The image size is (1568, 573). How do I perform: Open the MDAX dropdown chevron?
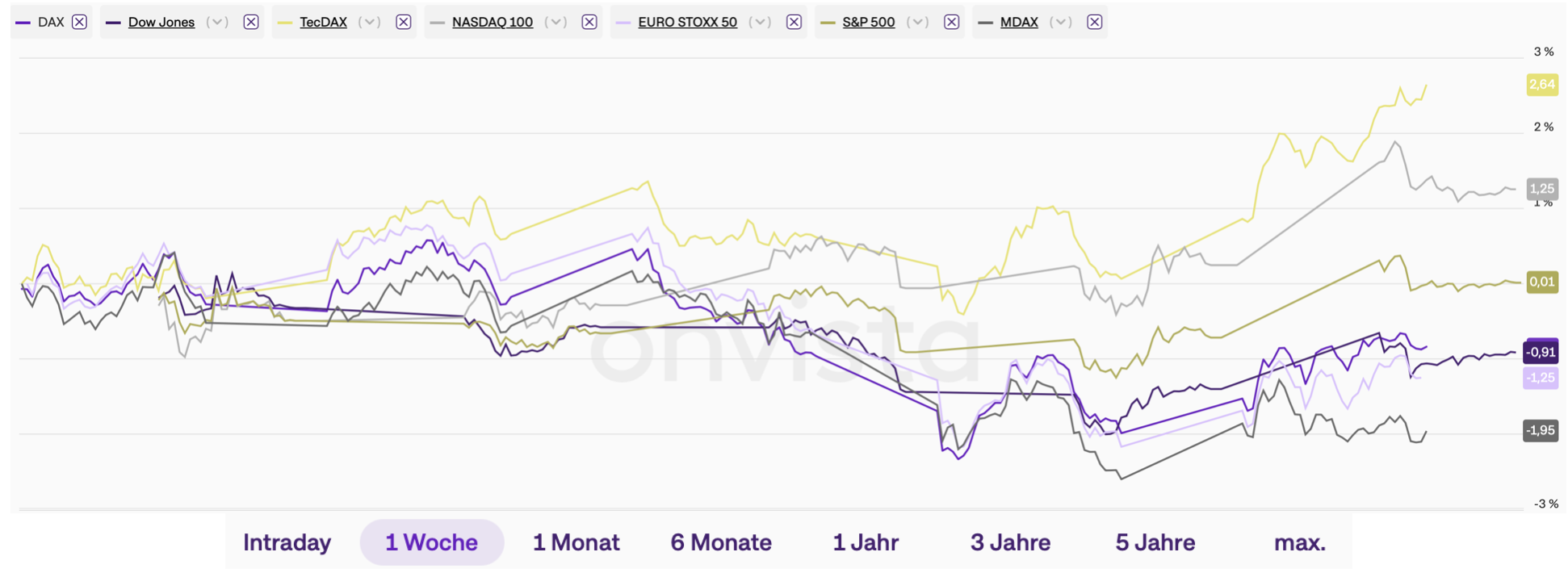(1060, 22)
